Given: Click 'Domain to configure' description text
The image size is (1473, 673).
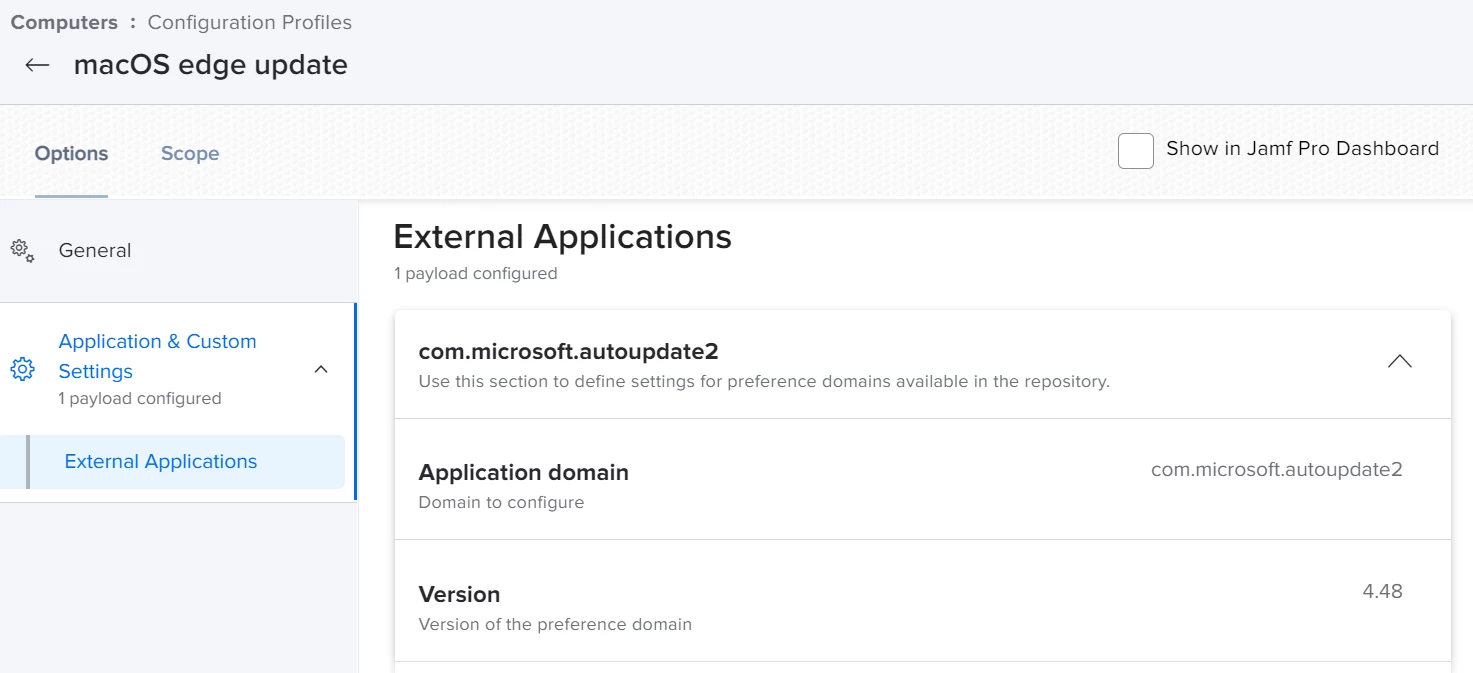Looking at the screenshot, I should (501, 502).
